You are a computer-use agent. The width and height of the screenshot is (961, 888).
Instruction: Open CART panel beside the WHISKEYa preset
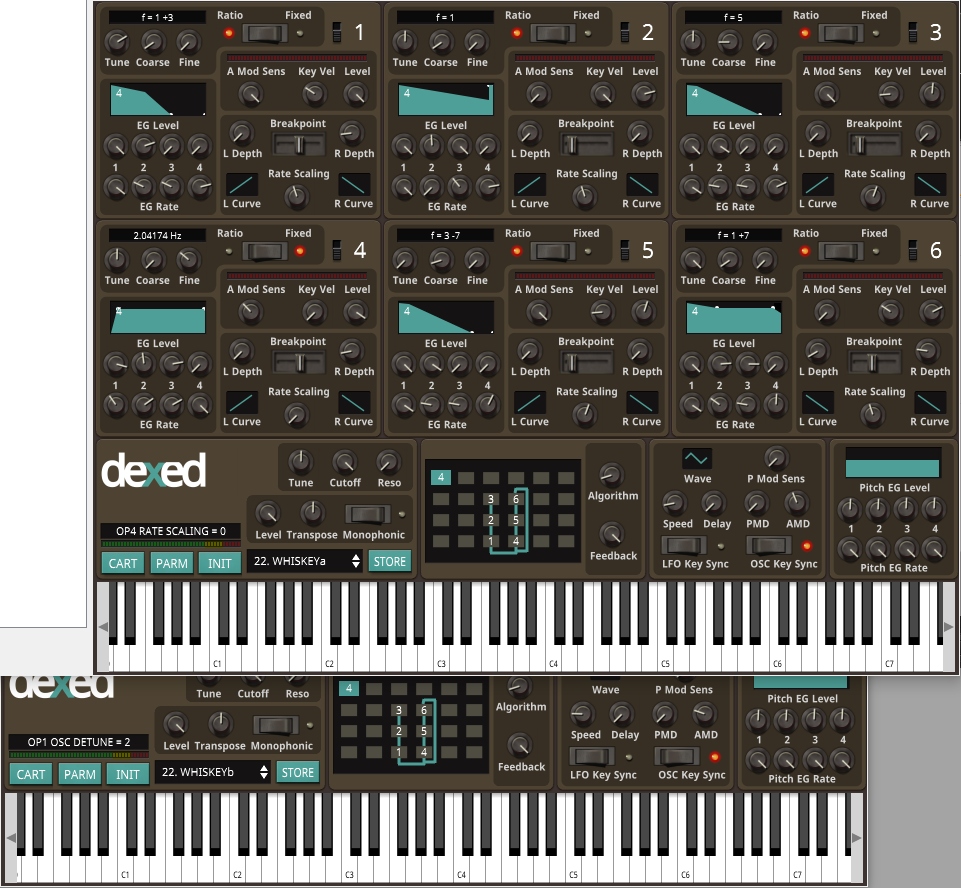[123, 563]
